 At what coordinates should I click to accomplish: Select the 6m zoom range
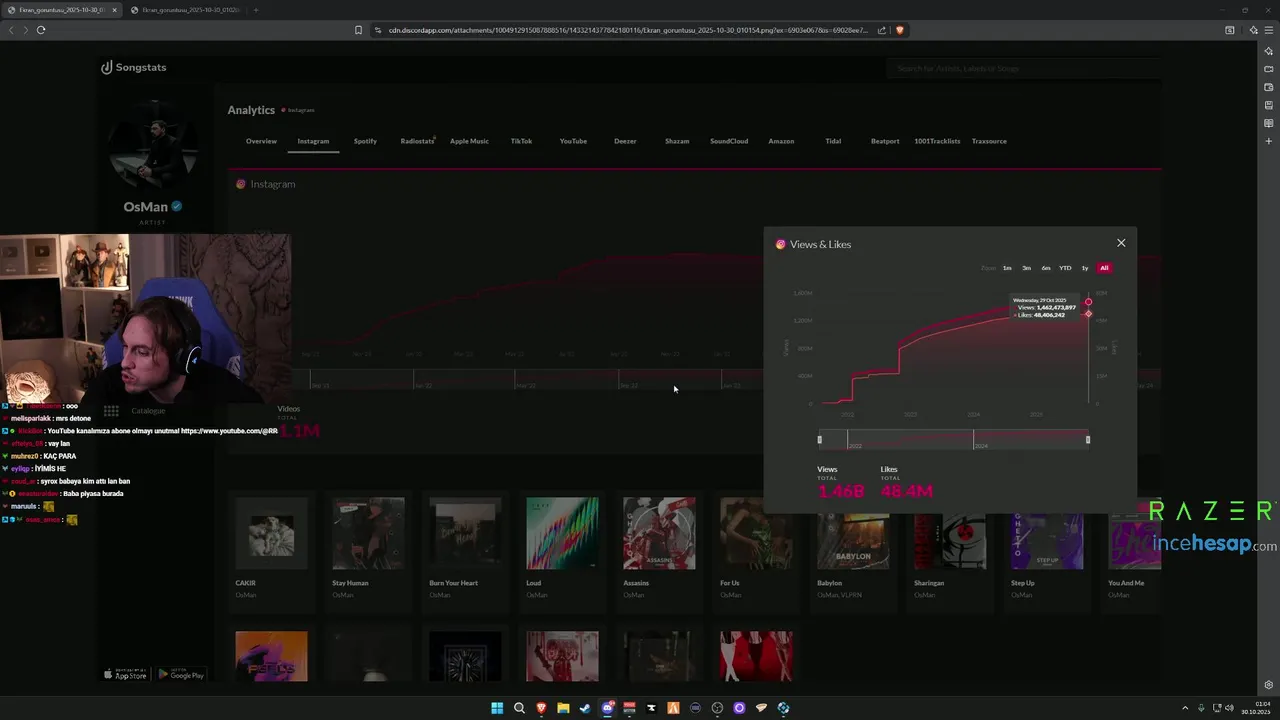[1046, 268]
